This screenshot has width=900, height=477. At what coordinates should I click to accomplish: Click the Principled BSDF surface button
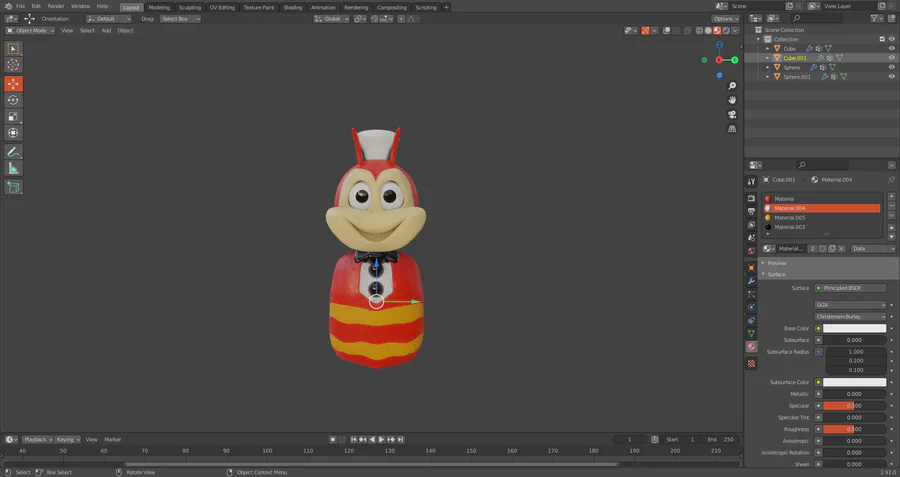coord(850,288)
